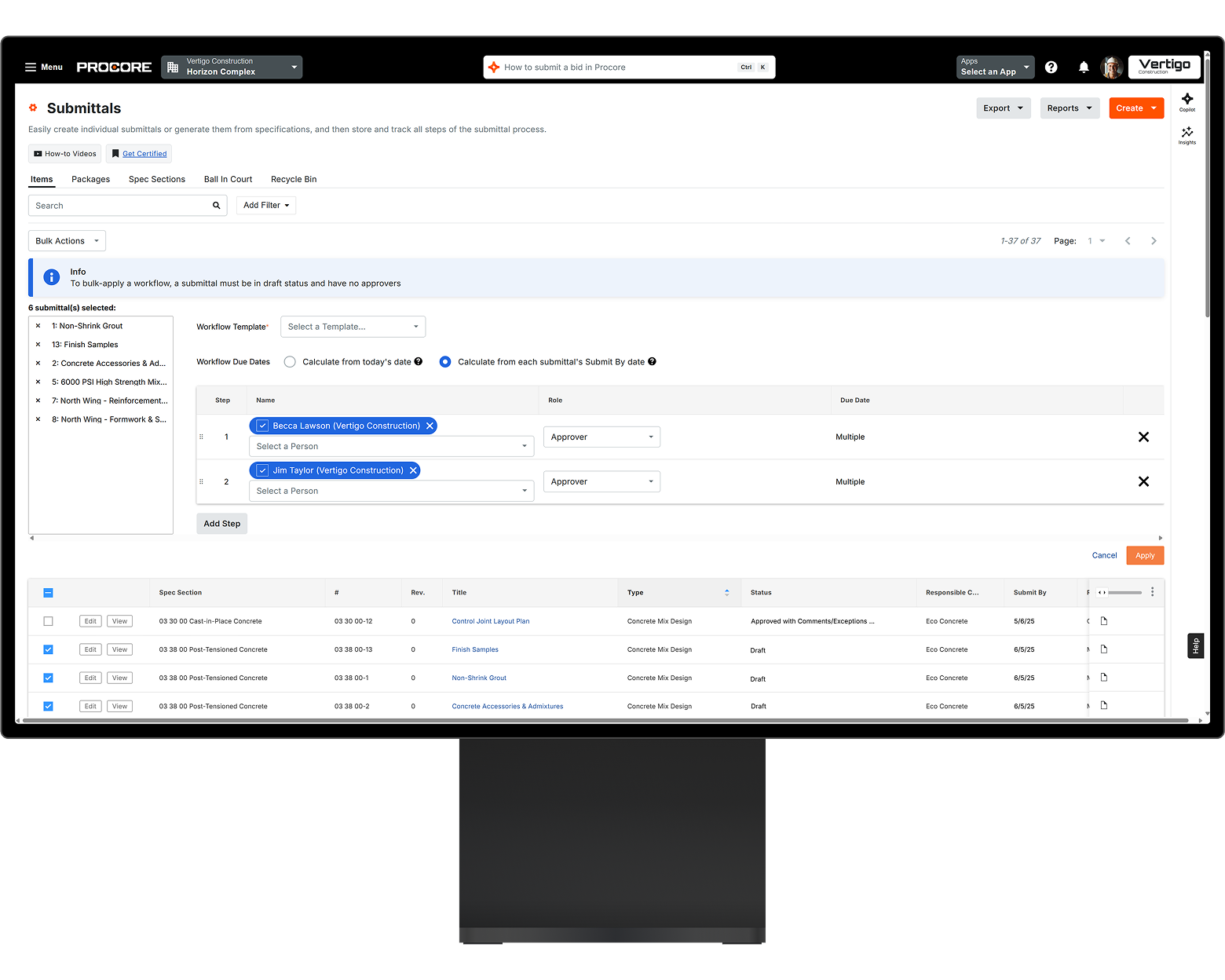1225x980 pixels.
Task: Switch to the Ball In Court tab
Action: (x=228, y=179)
